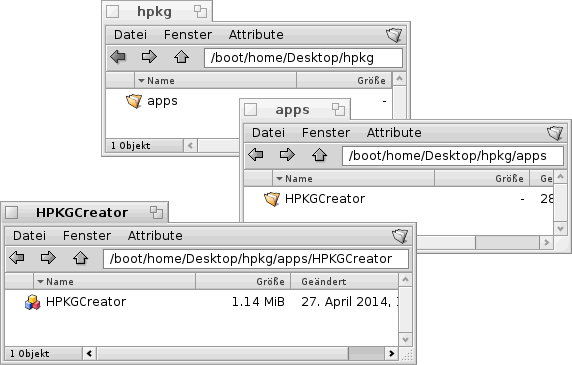Sort by Name column in apps window

coord(353,179)
